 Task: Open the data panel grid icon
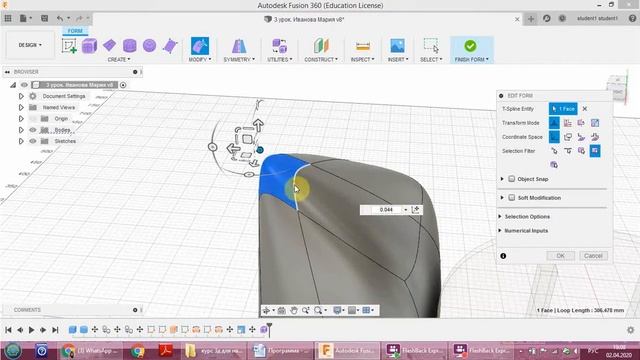pos(8,18)
